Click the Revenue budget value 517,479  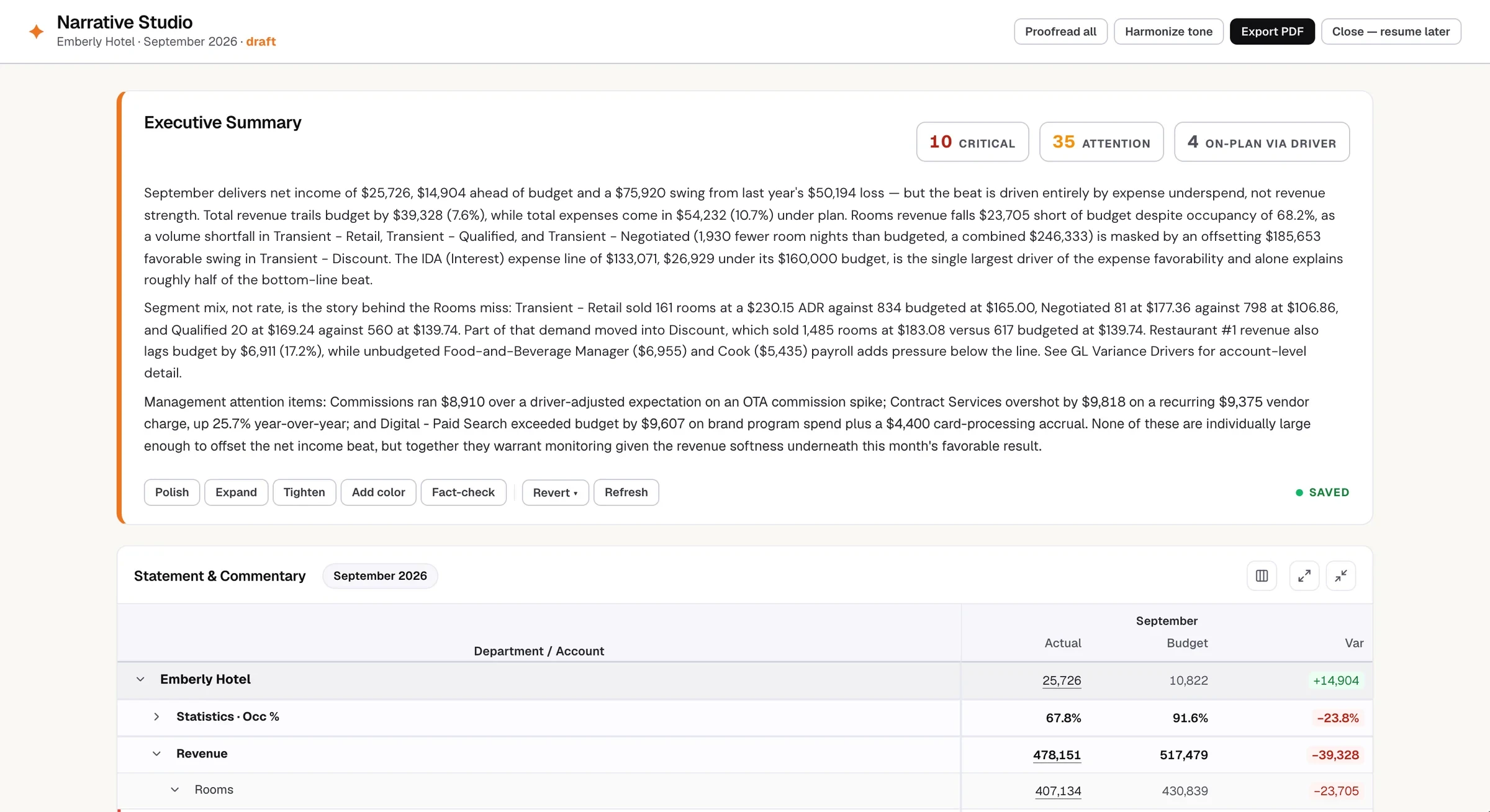1183,755
